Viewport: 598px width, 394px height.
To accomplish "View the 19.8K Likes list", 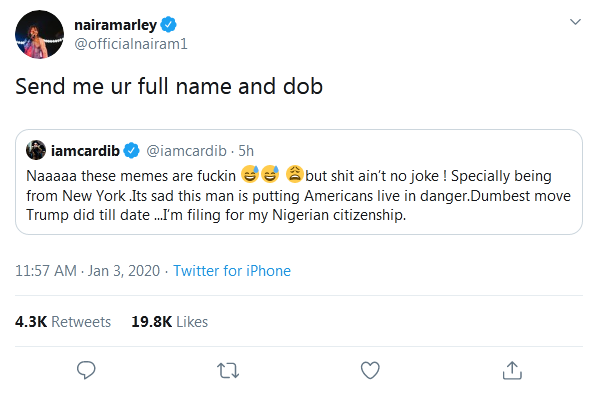I will pos(170,322).
